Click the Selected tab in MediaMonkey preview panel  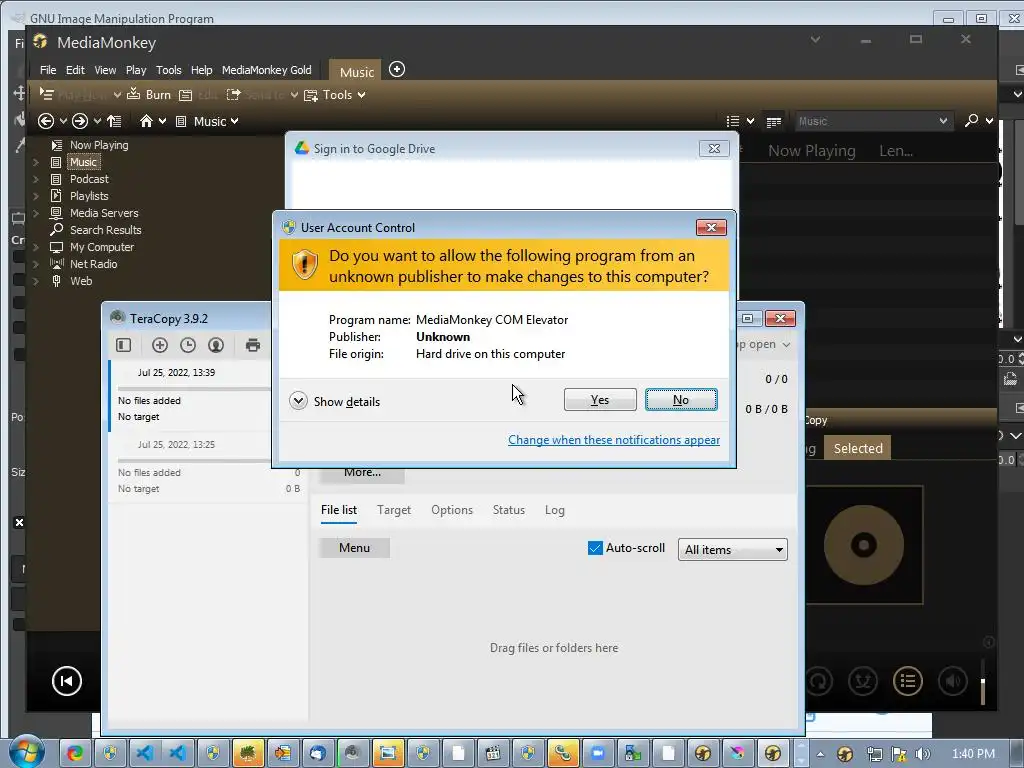[x=857, y=448]
